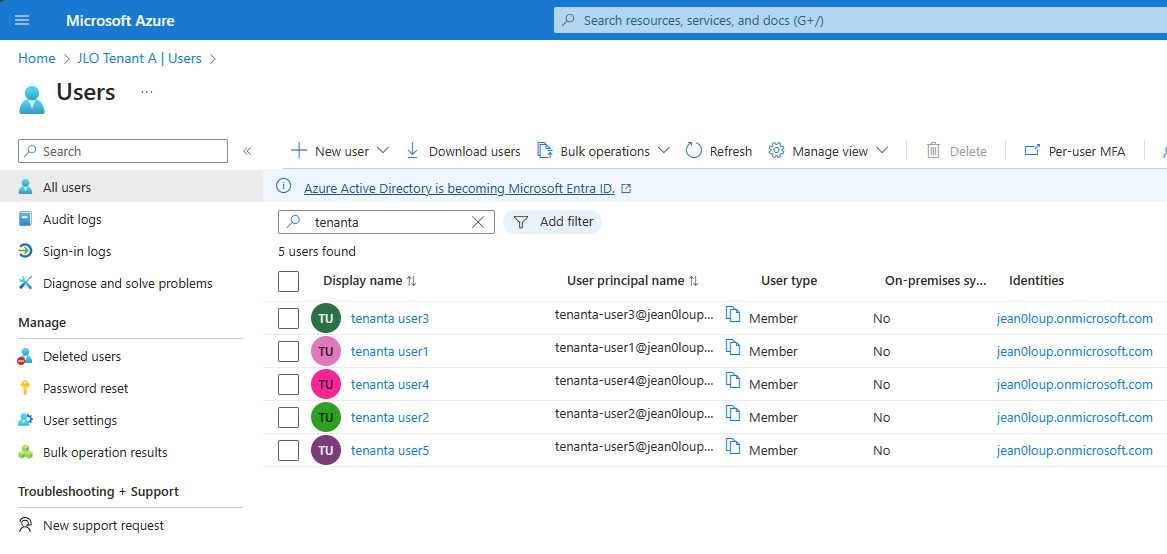Open the hamburger portal menu
Viewport: 1167px width, 554px height.
[x=22, y=20]
